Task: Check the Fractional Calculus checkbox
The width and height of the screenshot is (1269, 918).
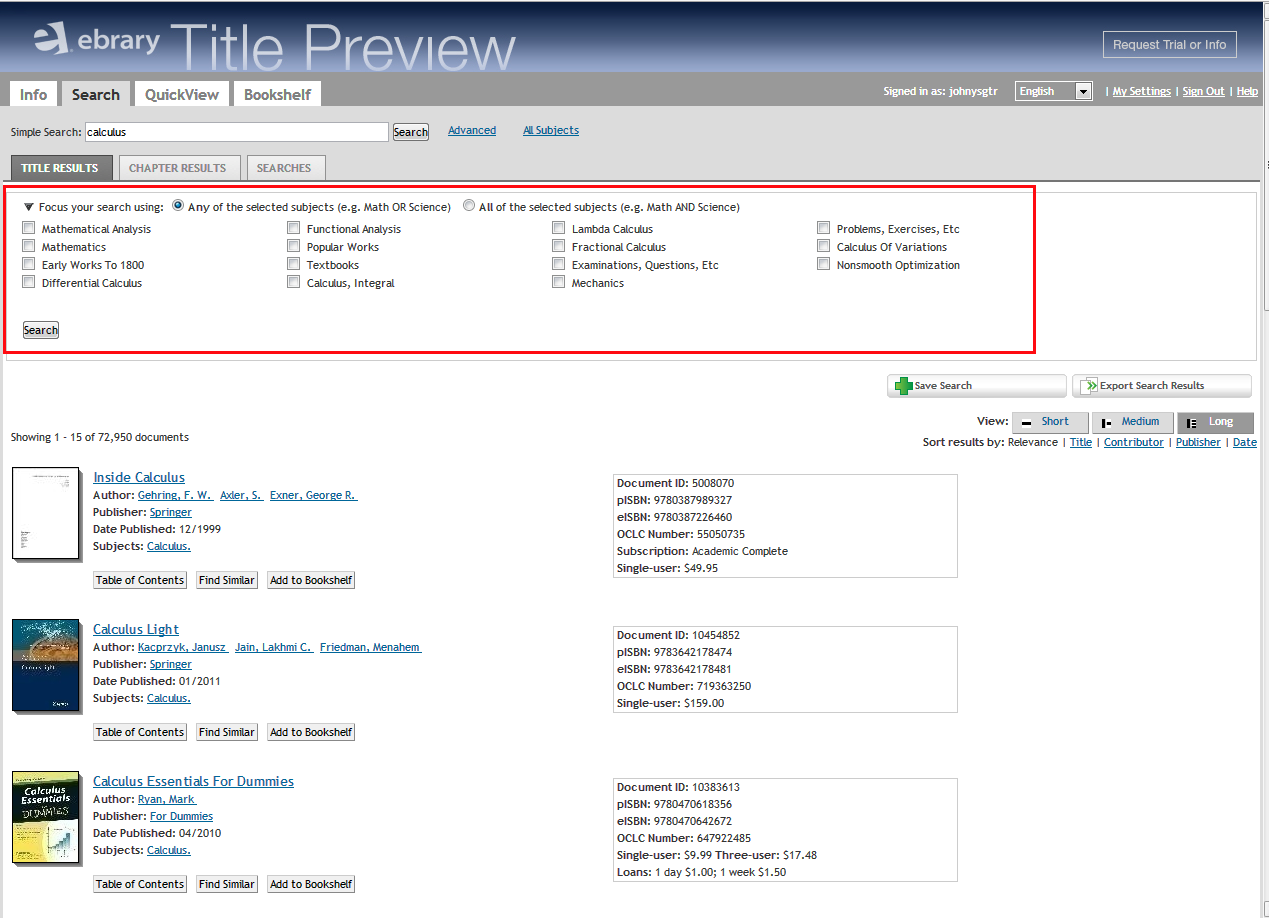Action: 559,246
